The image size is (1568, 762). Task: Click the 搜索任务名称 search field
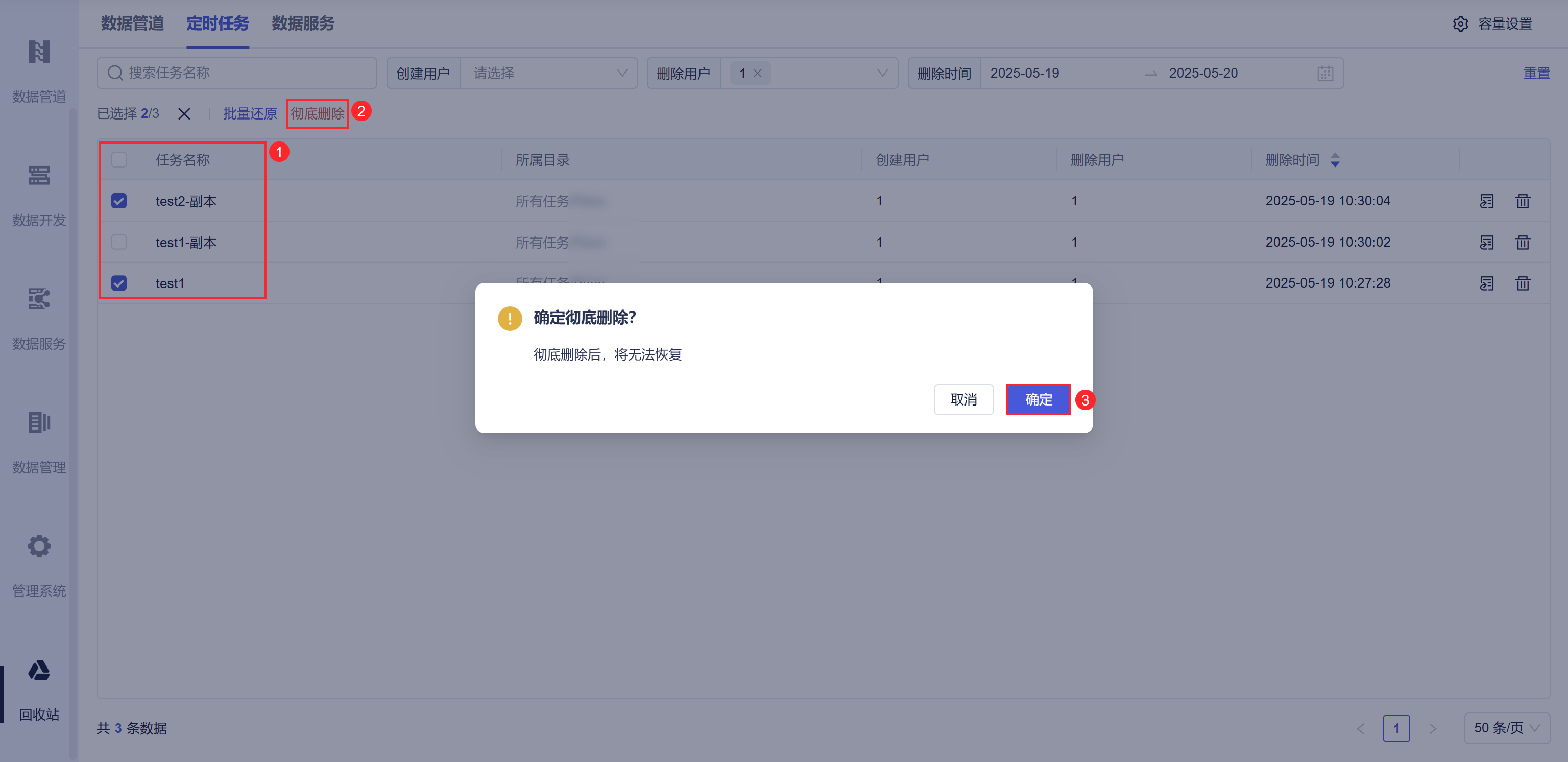click(x=244, y=73)
